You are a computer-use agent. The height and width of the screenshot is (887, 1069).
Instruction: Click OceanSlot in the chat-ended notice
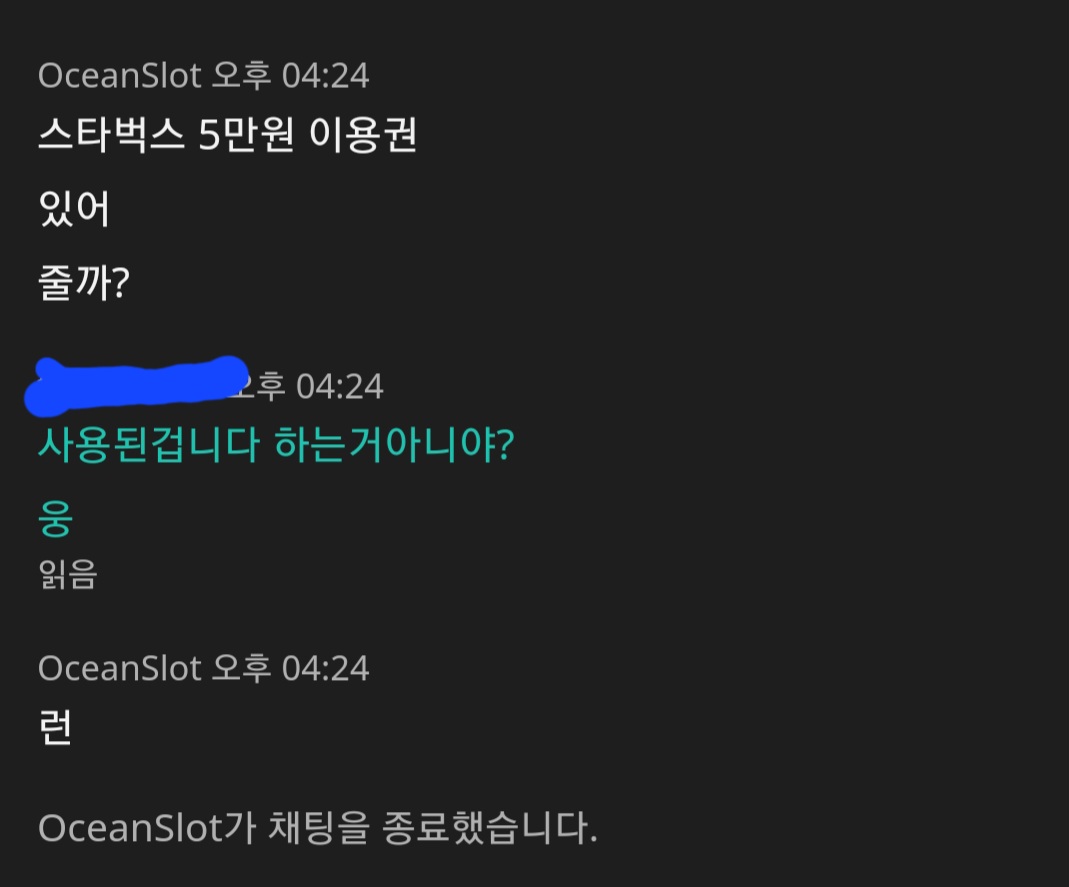point(130,828)
